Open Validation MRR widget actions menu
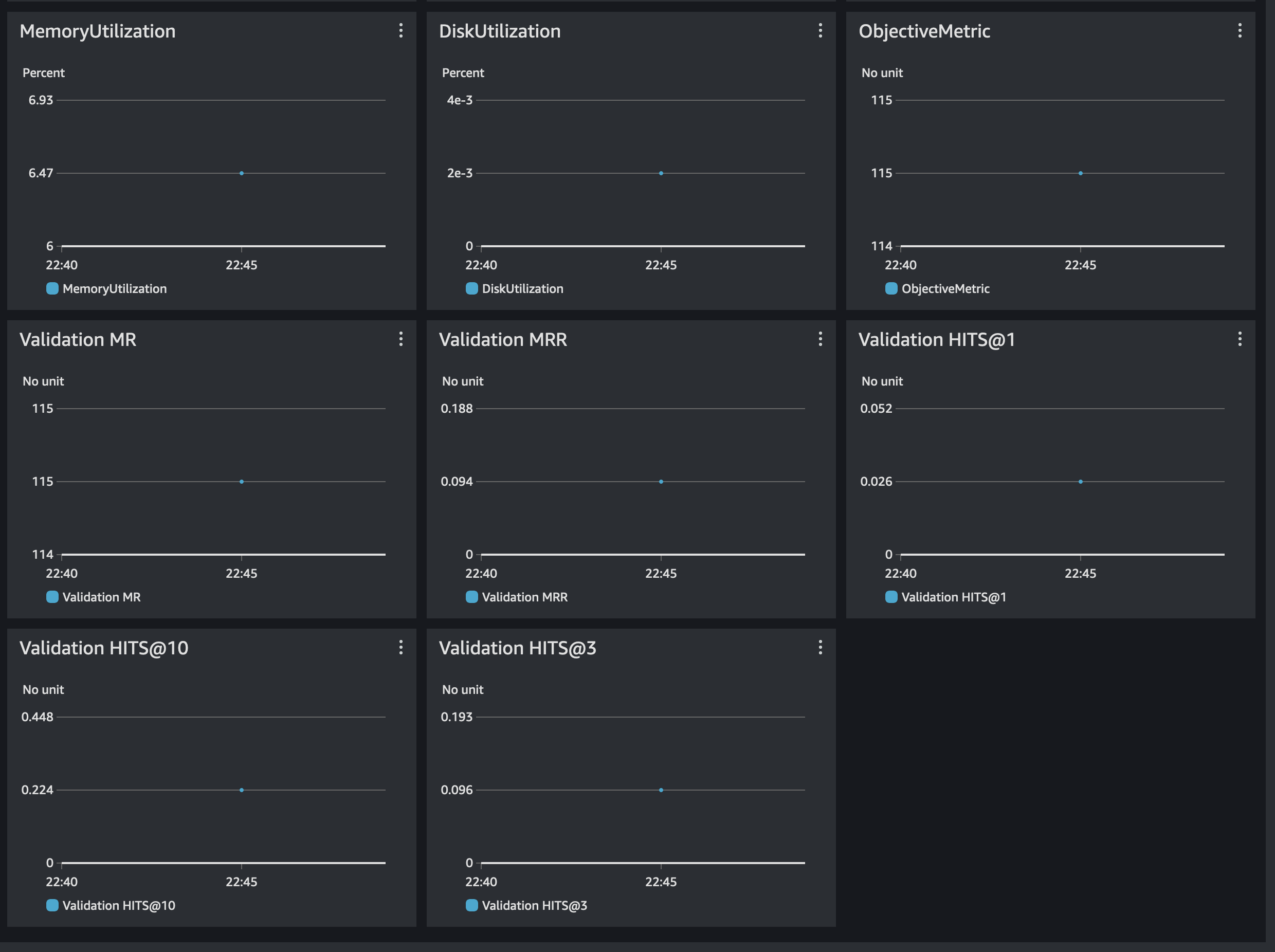 click(x=820, y=339)
